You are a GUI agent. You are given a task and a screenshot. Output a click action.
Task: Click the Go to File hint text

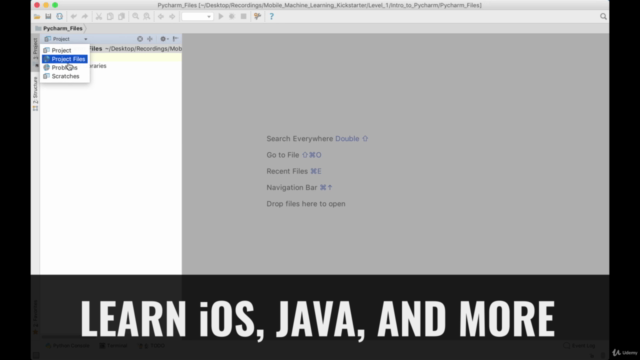[x=294, y=155]
